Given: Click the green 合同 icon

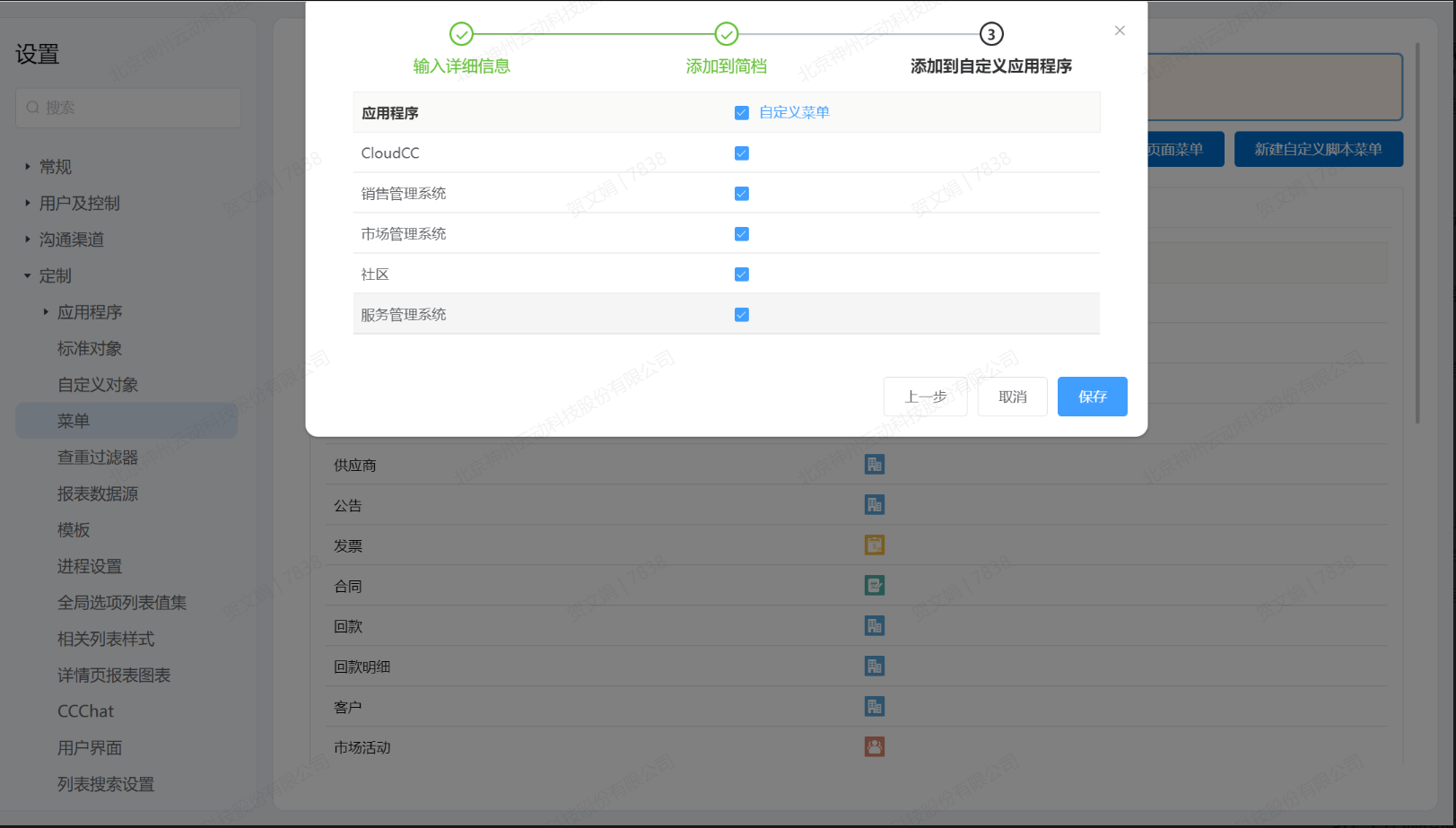Looking at the screenshot, I should (874, 586).
